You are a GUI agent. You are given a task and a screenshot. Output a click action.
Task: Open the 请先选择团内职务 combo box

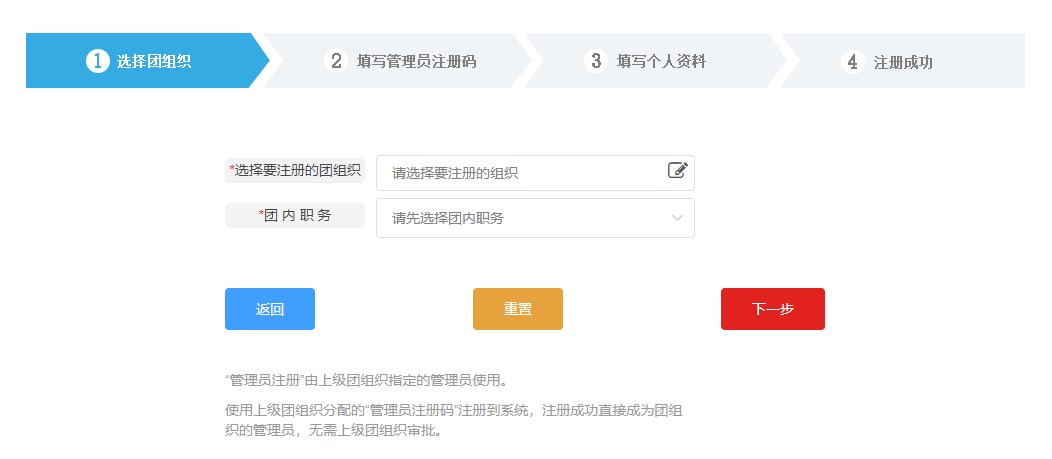pos(520,218)
